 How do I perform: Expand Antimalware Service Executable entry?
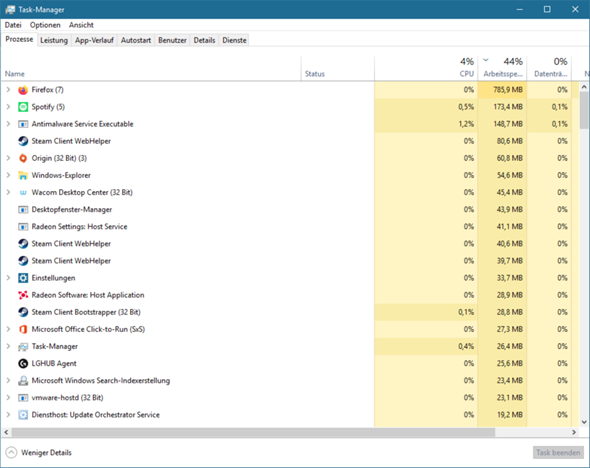(x=8, y=124)
